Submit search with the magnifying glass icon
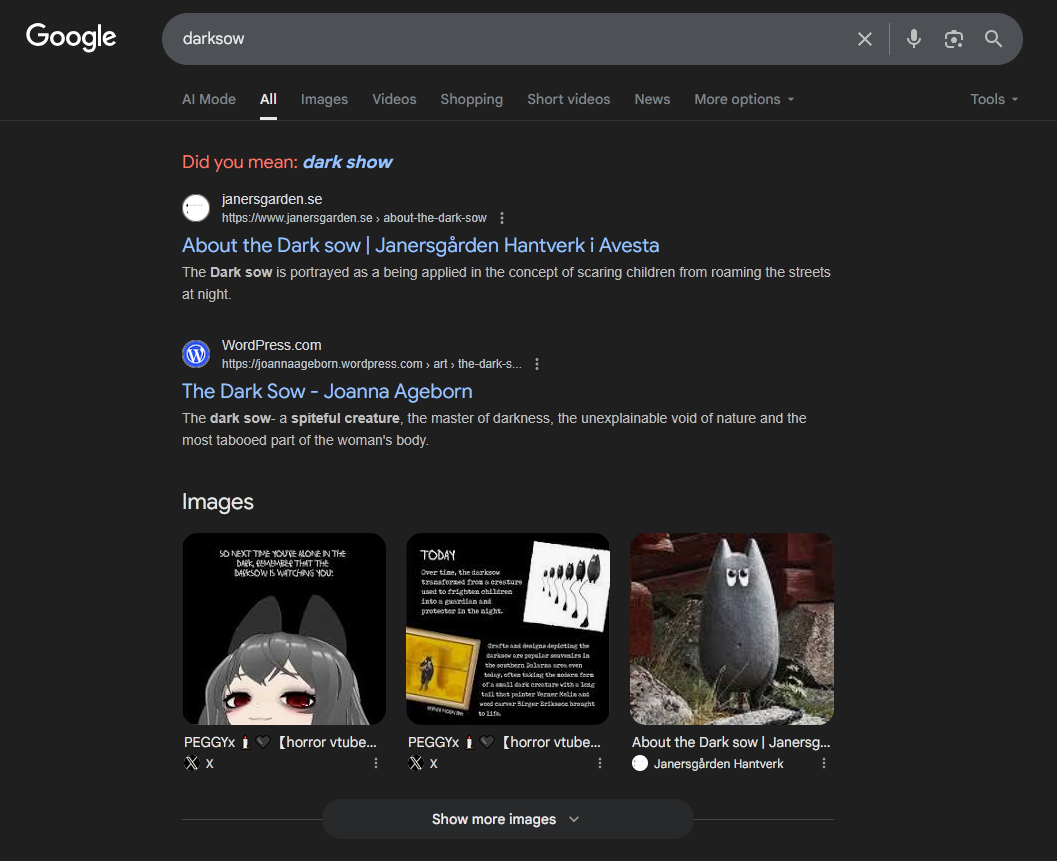The height and width of the screenshot is (861, 1057). (x=994, y=38)
